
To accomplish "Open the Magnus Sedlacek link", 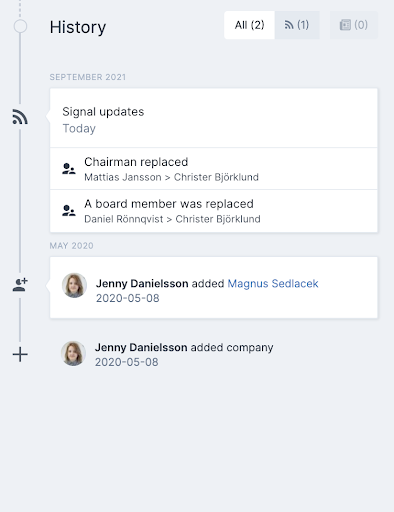I will coord(273,283).
